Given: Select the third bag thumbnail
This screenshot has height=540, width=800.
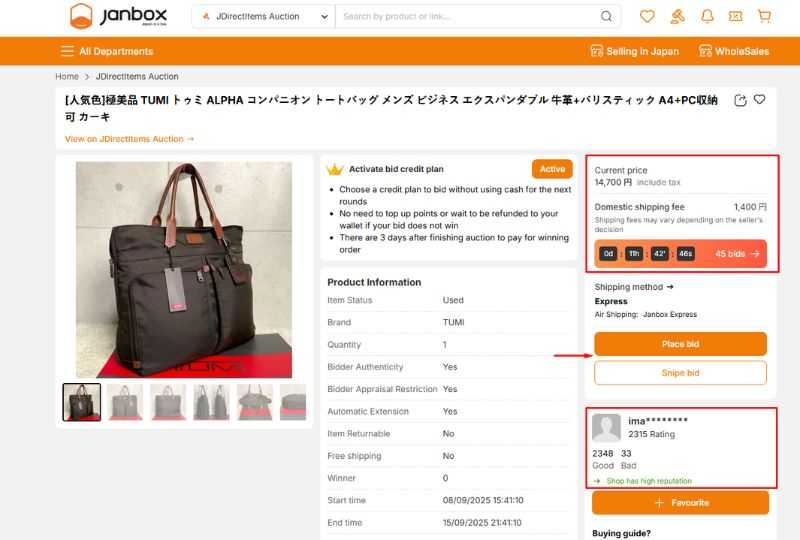Looking at the screenshot, I should 168,402.
